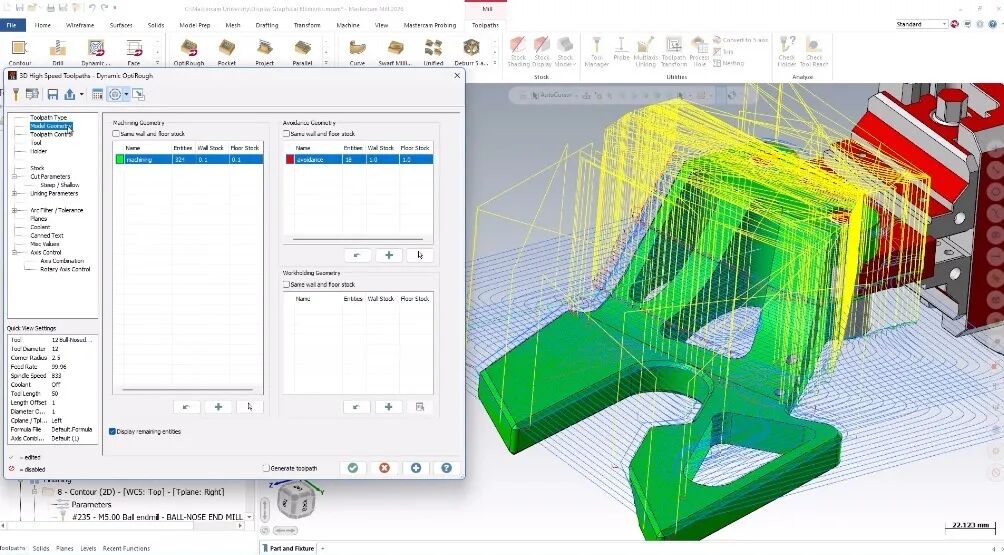This screenshot has width=1004, height=555.
Task: Toggle machining Same wall and floor stock
Action: (116, 134)
